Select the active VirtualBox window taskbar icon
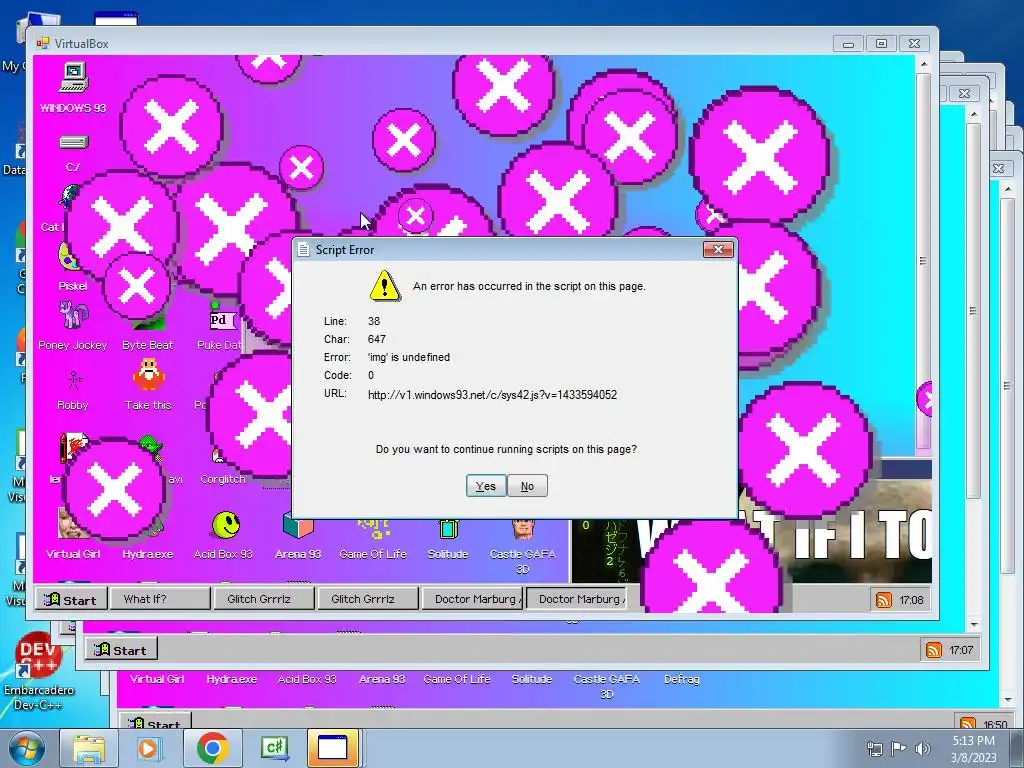 pos(333,748)
